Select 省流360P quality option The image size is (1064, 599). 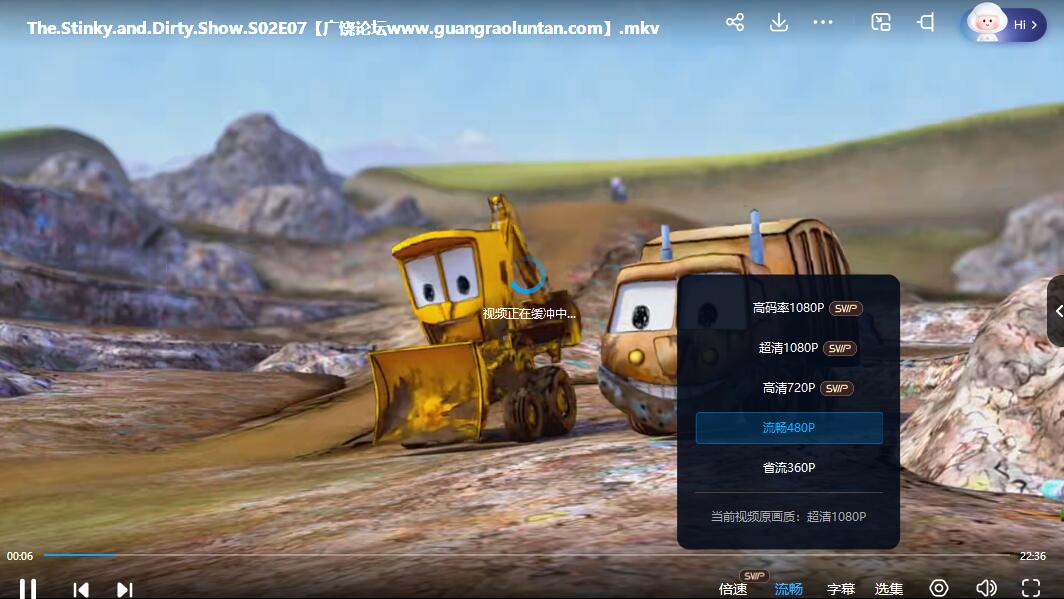coord(789,468)
